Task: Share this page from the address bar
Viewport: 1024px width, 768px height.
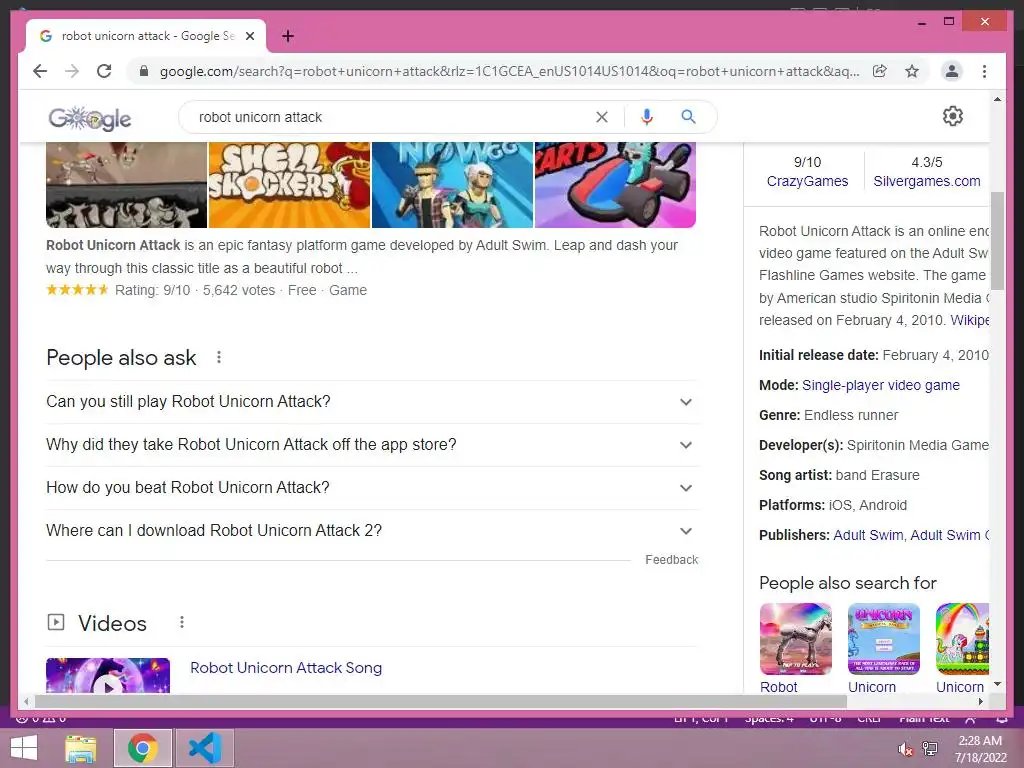Action: pos(880,71)
